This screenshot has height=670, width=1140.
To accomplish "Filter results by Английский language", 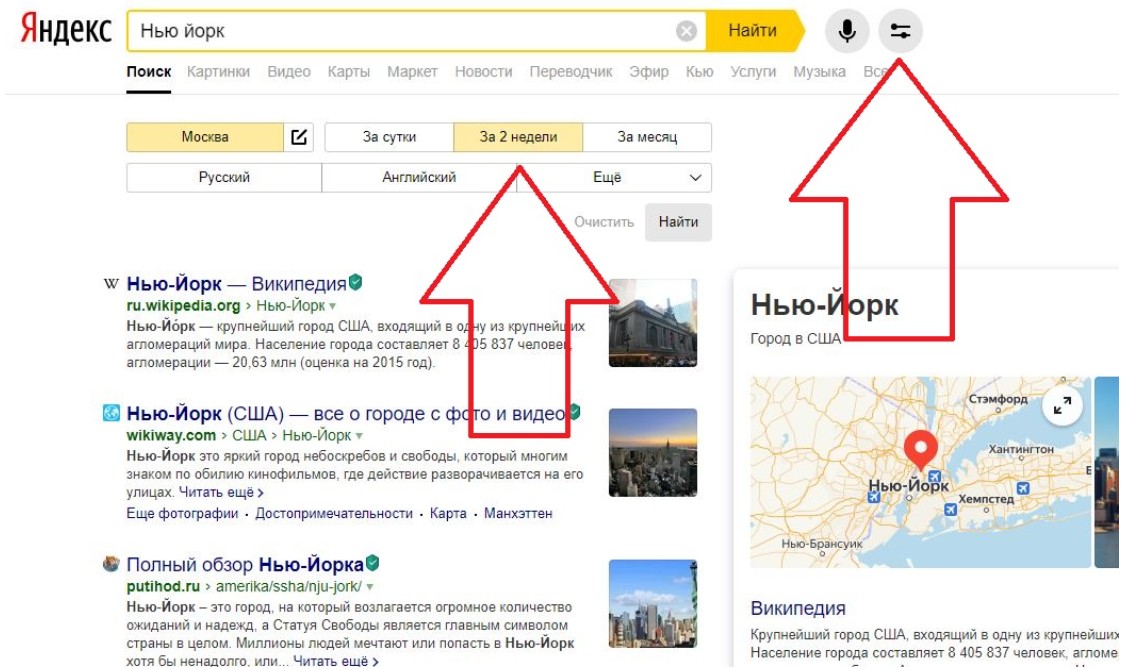I will (x=419, y=177).
